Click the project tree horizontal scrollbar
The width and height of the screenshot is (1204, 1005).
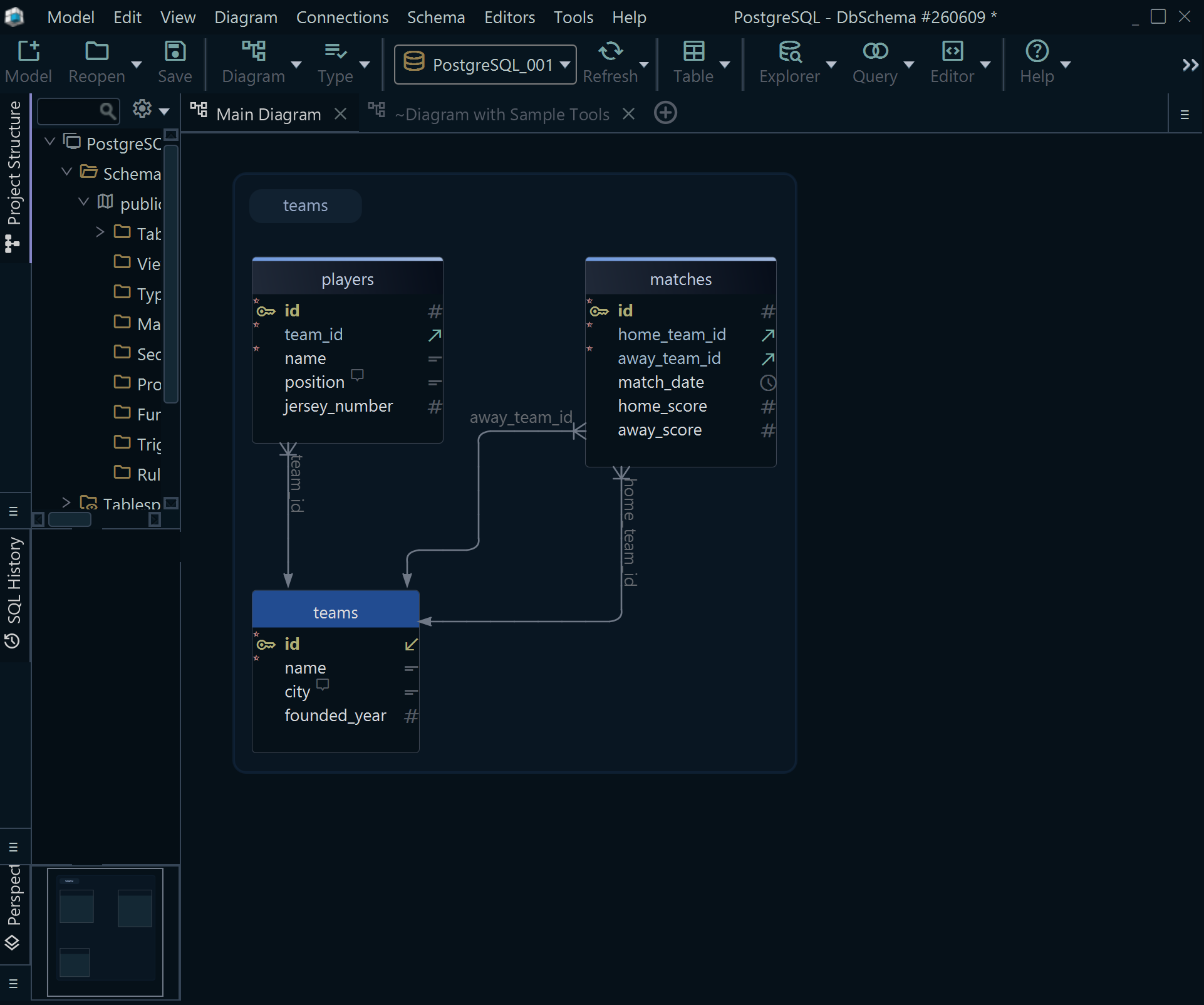[x=70, y=519]
